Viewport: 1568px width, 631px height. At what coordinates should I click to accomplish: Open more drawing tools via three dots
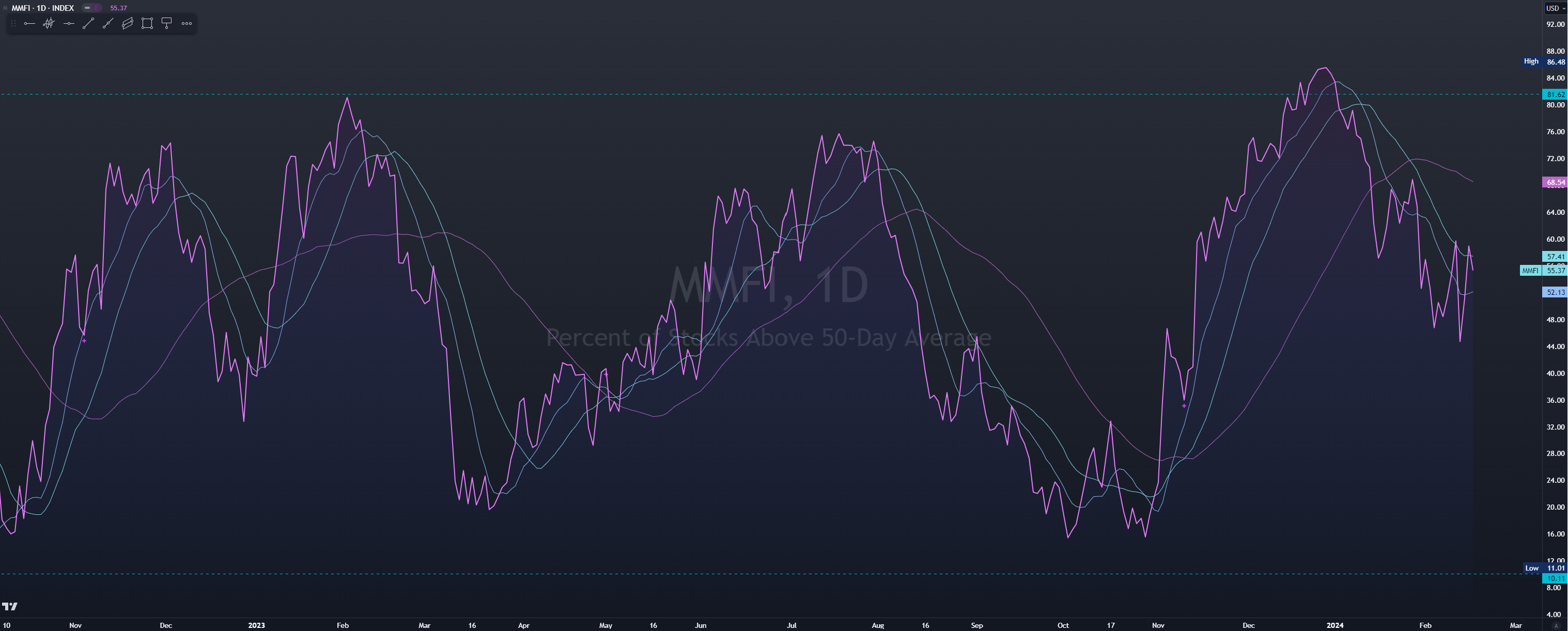(187, 24)
